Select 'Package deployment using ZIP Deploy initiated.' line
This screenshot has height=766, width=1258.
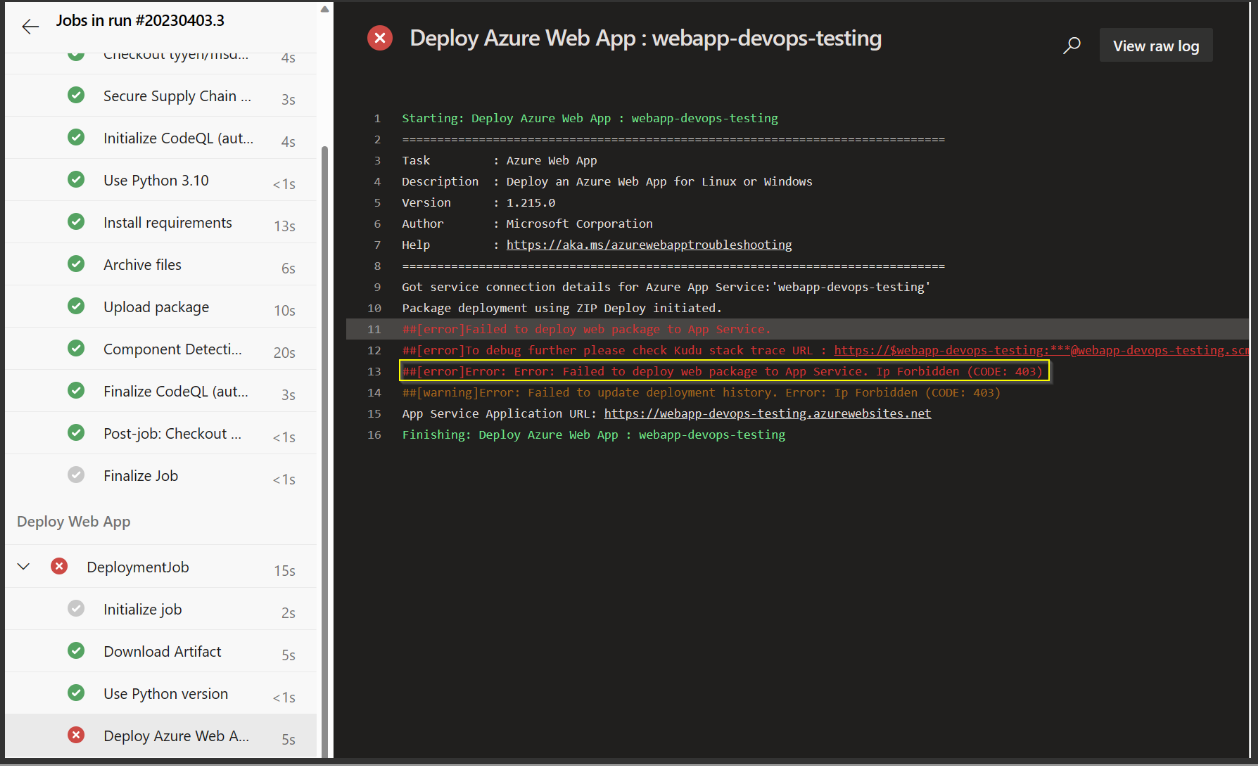(562, 308)
